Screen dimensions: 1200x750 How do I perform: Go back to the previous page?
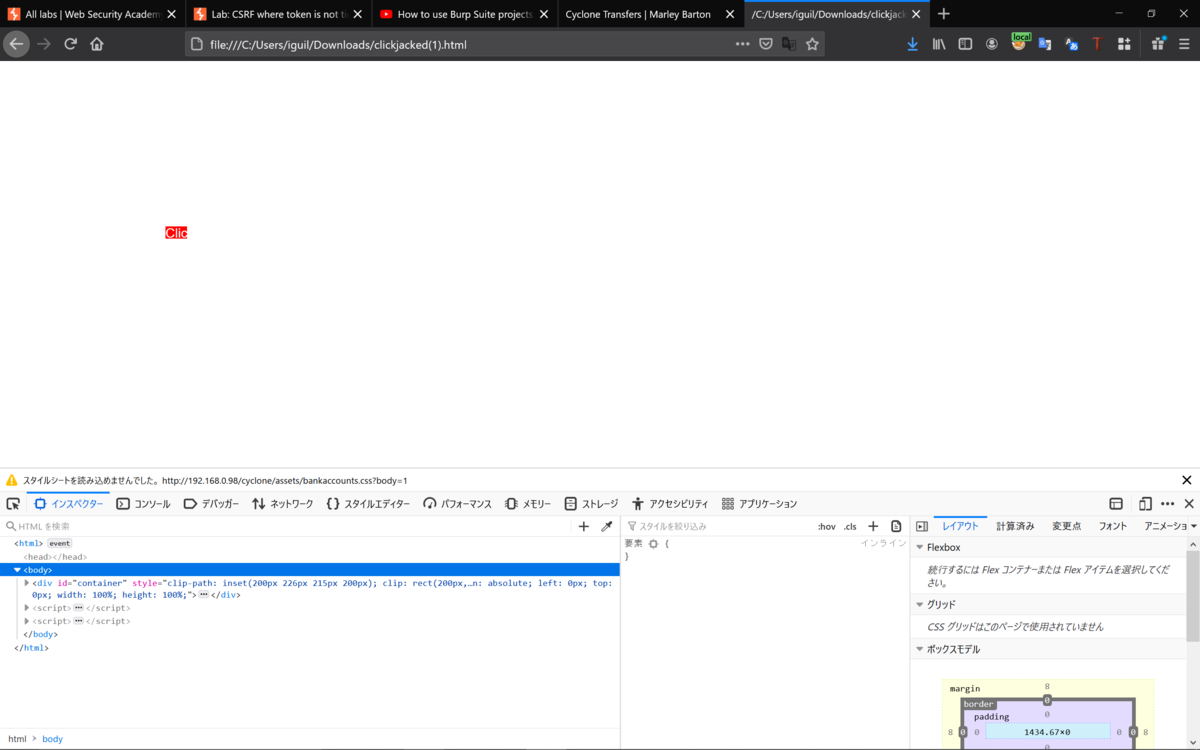pos(16,44)
